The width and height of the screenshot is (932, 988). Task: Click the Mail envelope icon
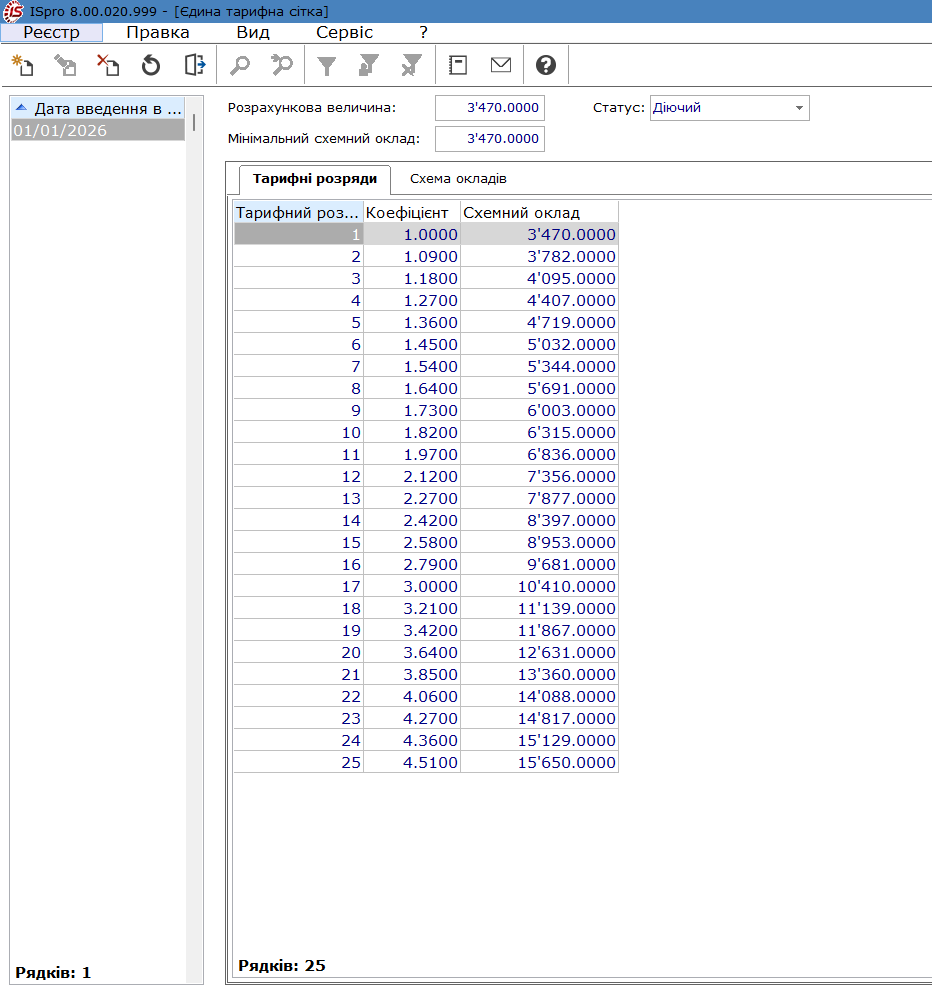click(x=501, y=65)
